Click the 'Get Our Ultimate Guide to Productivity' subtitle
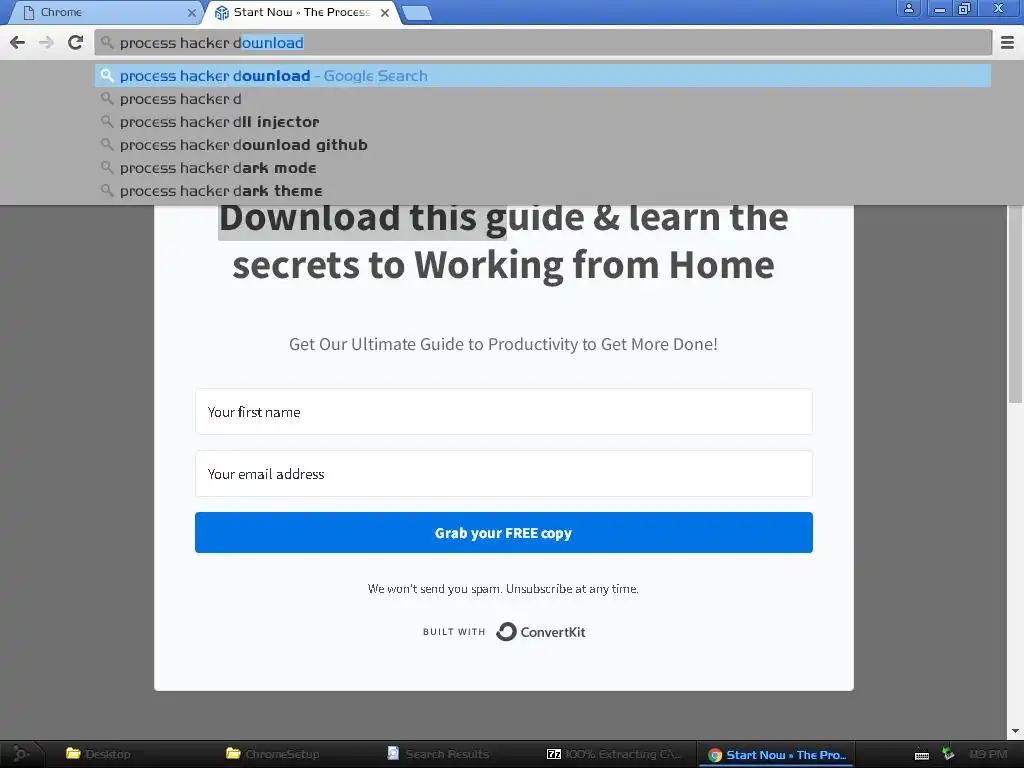The height and width of the screenshot is (768, 1024). click(x=504, y=344)
